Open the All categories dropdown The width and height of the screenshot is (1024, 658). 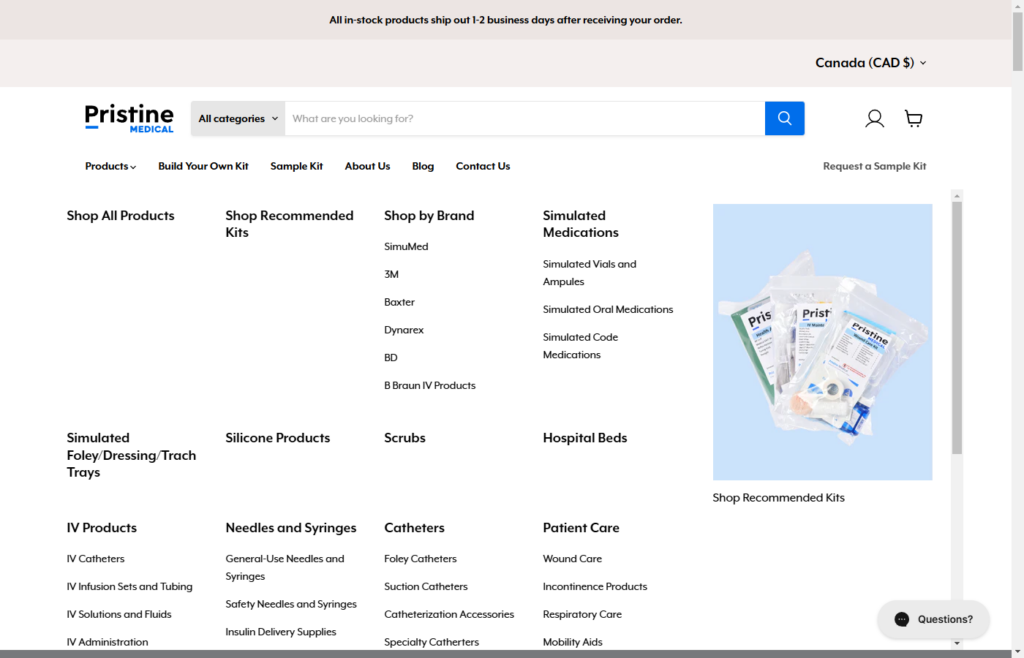point(236,117)
